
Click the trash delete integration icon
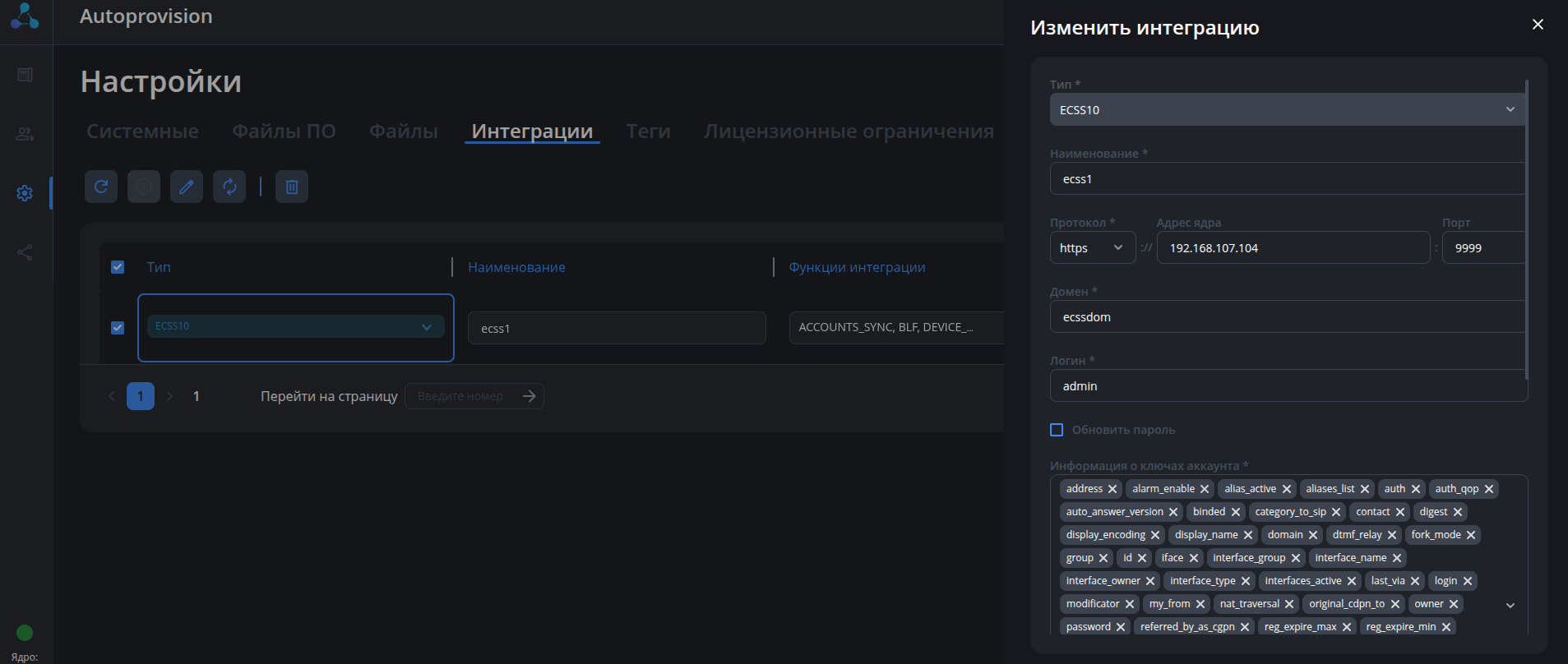pyautogui.click(x=292, y=187)
